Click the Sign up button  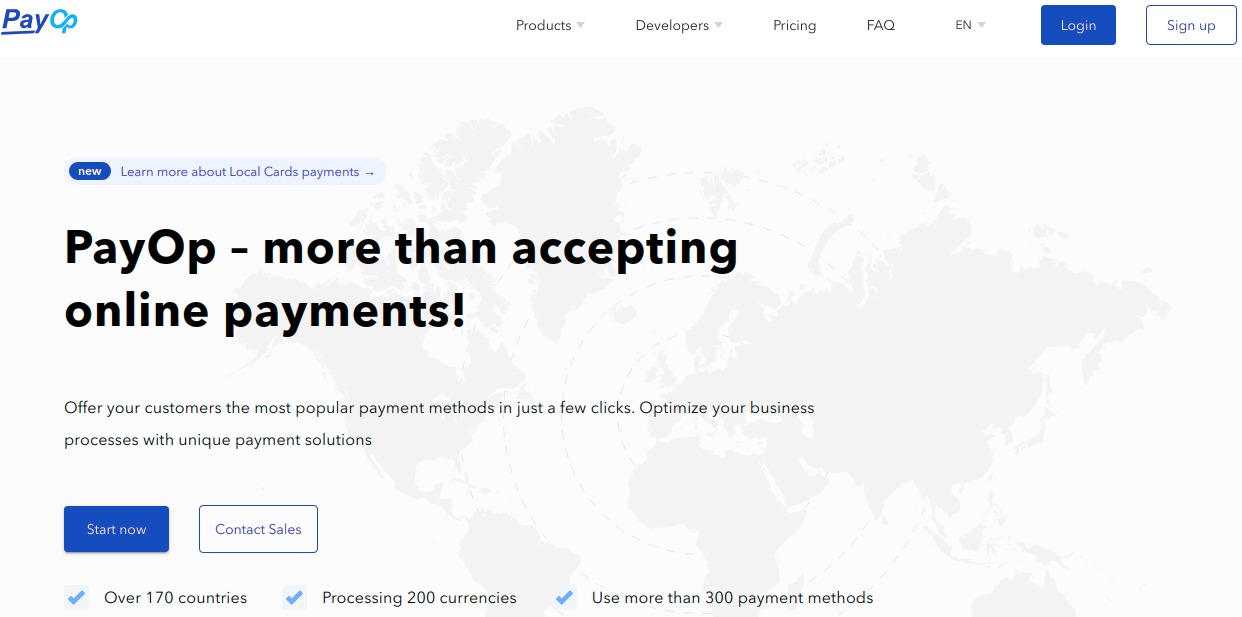(1191, 25)
